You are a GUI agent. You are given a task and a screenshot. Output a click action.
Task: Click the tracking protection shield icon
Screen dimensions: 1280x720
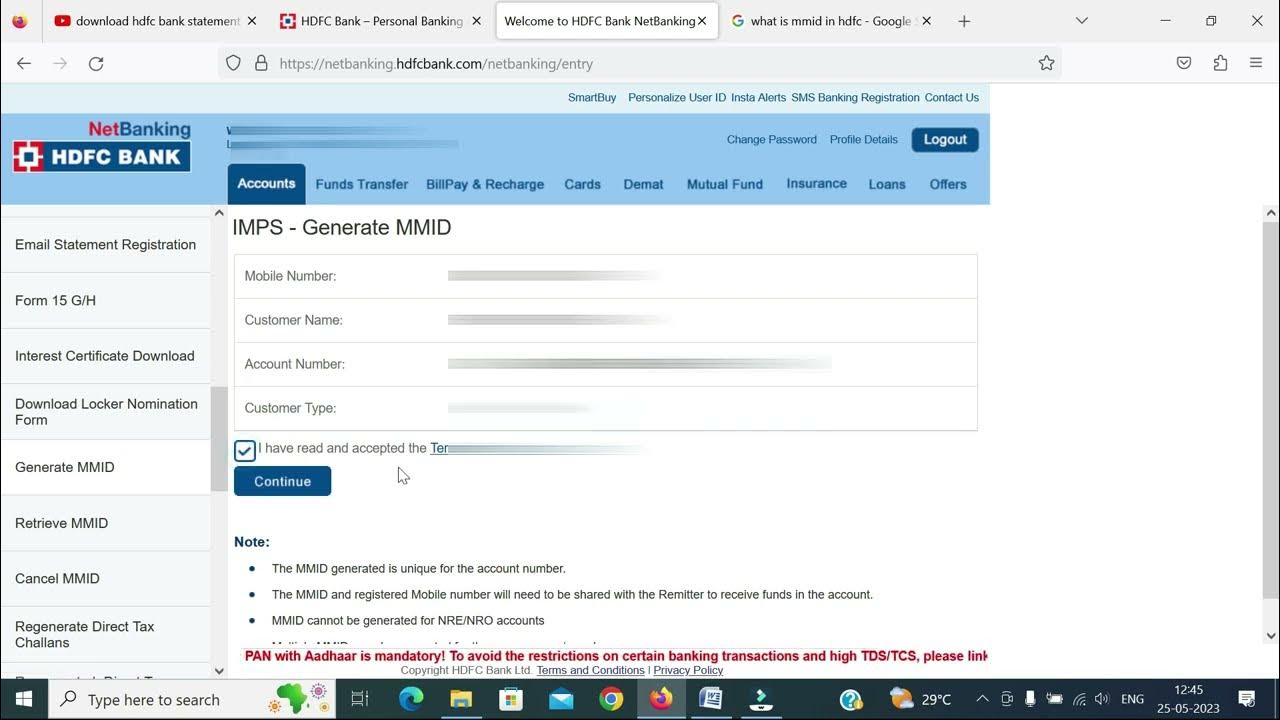(233, 63)
